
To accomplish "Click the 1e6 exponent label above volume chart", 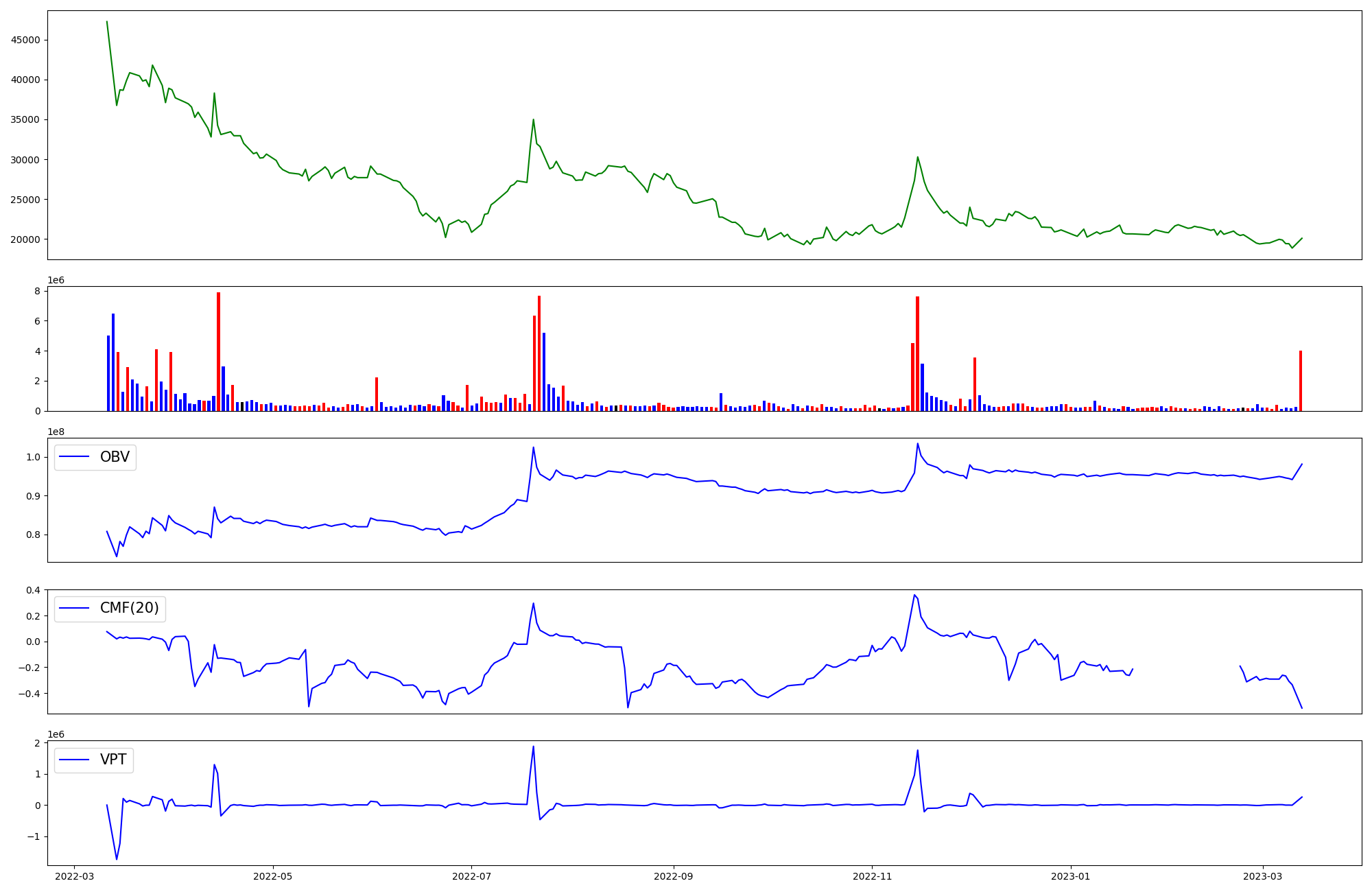I will point(56,280).
